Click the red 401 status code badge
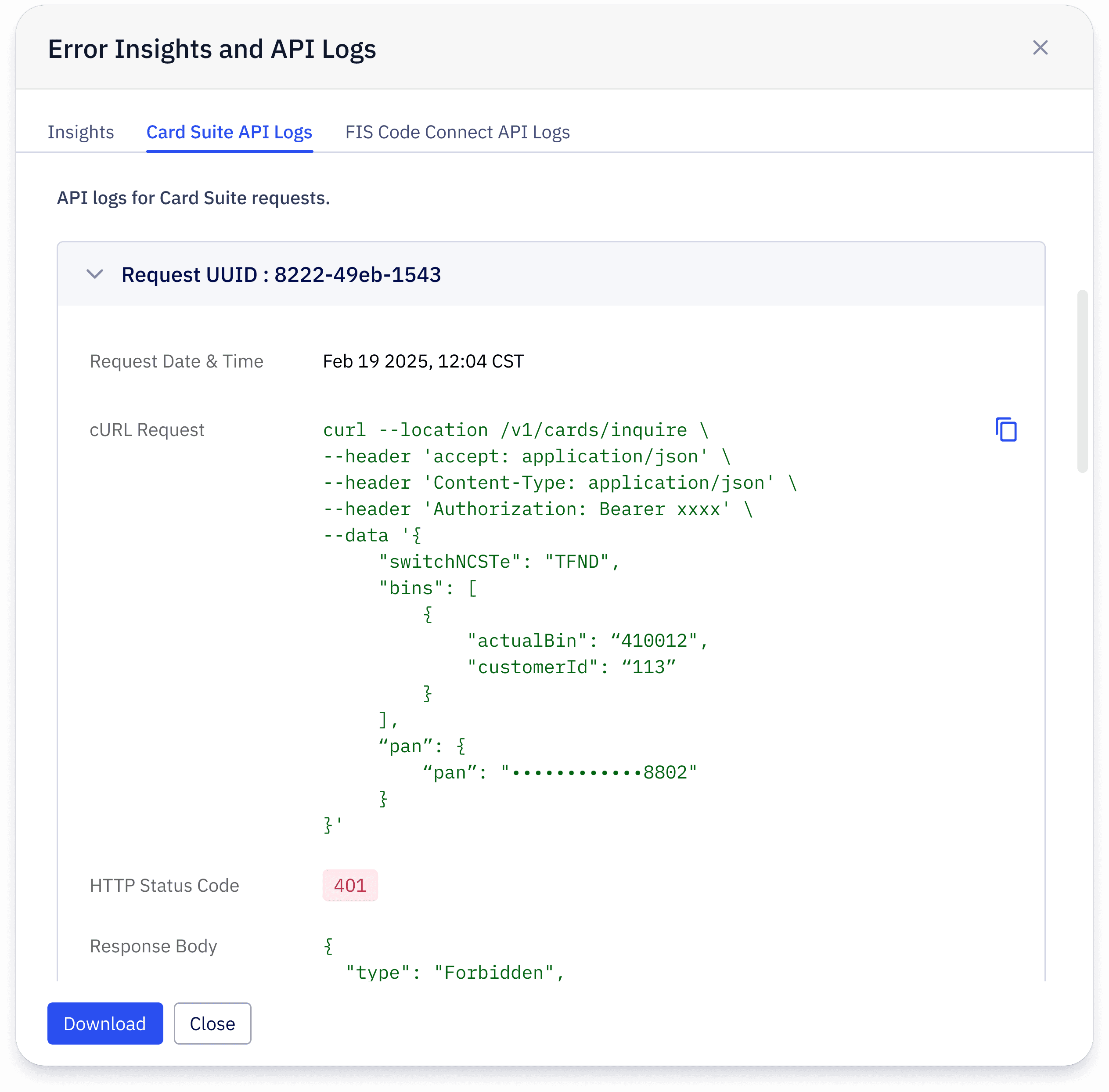Viewport: 1109px width, 1092px height. 350,885
